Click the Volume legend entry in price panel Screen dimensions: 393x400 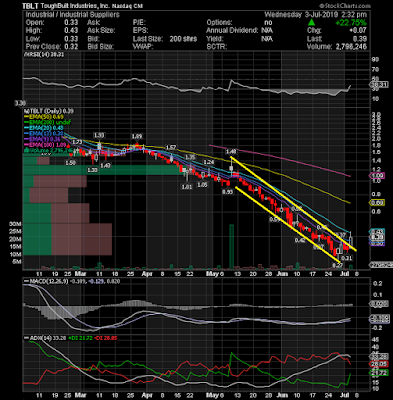pyautogui.click(x=48, y=150)
